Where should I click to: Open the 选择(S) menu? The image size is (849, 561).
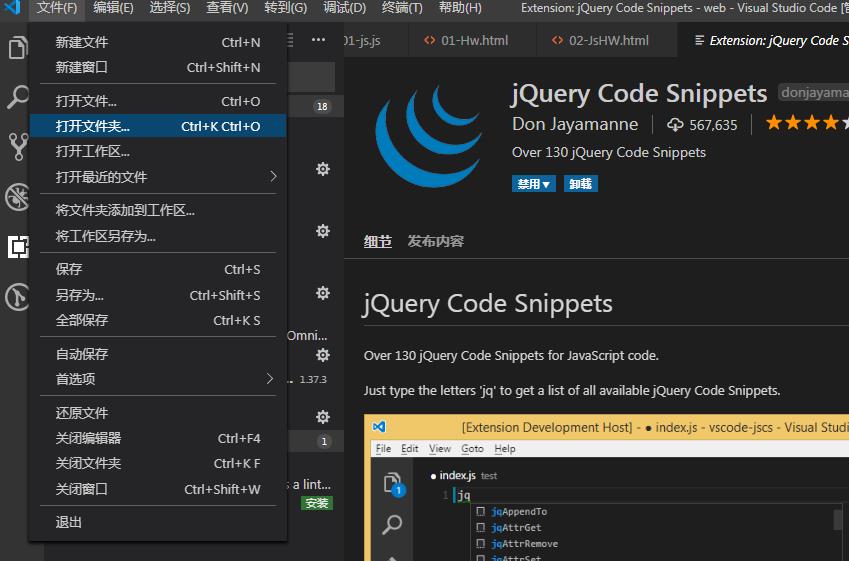tap(169, 8)
